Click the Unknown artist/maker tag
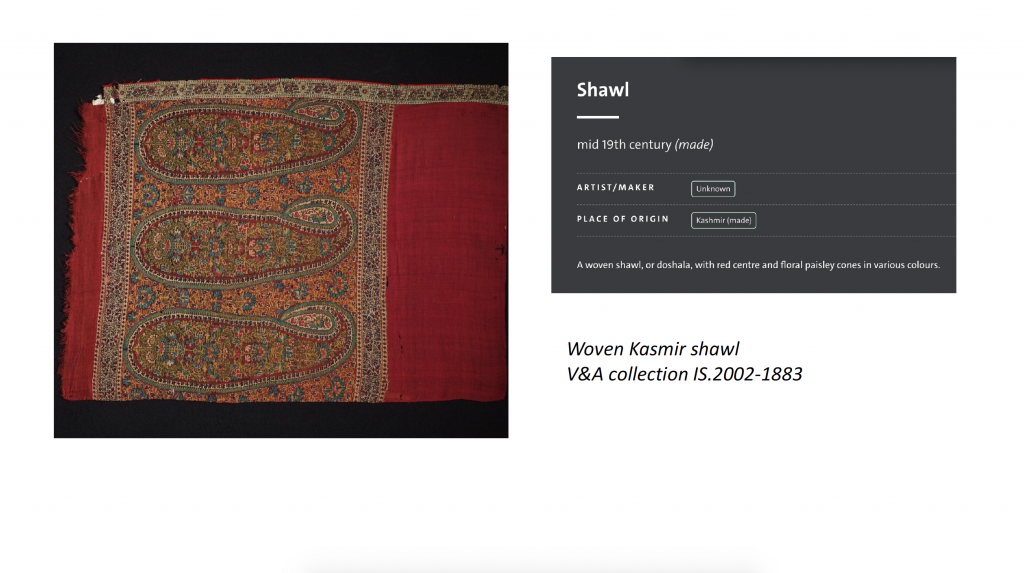 (712, 189)
